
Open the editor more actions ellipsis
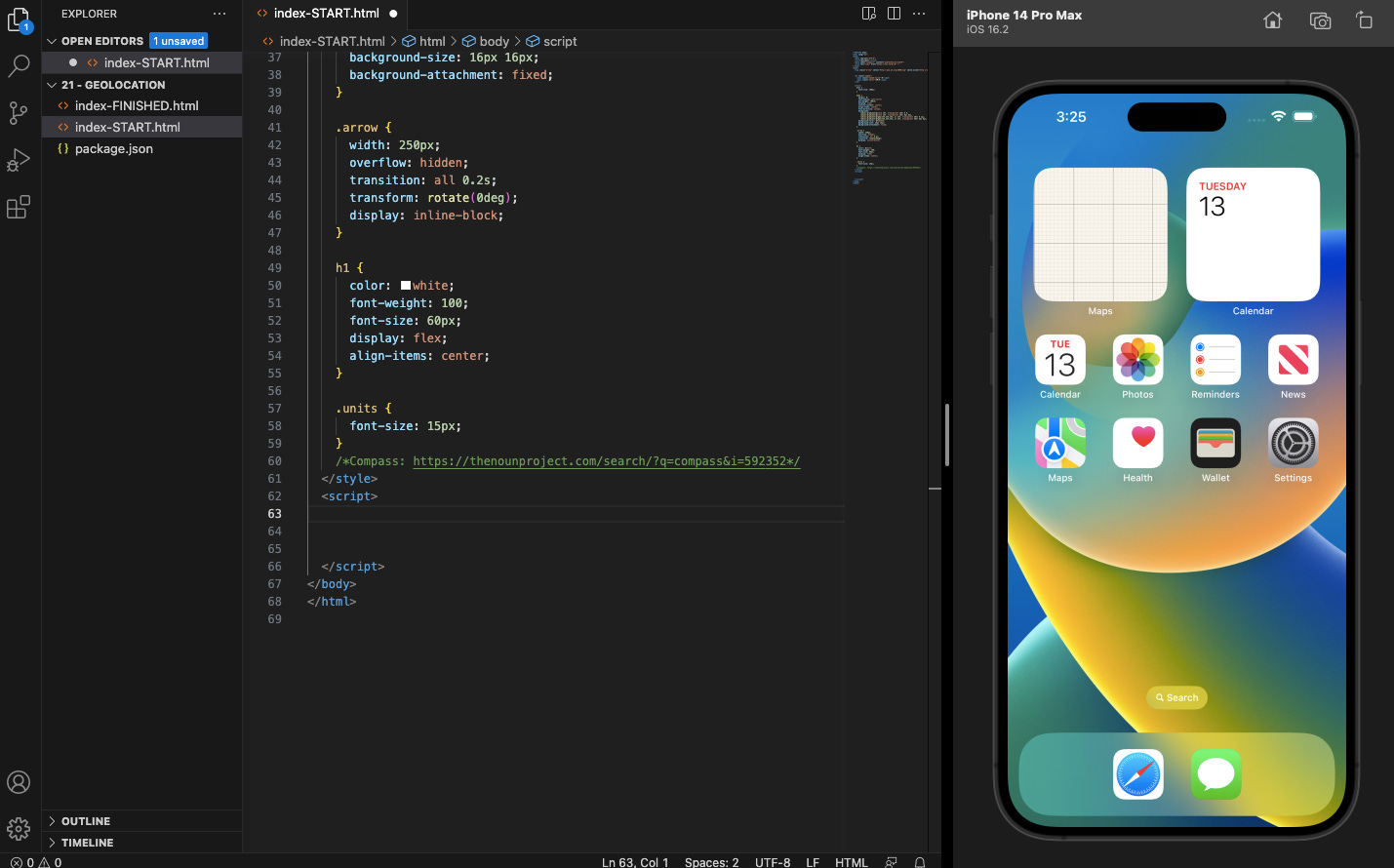pos(919,14)
